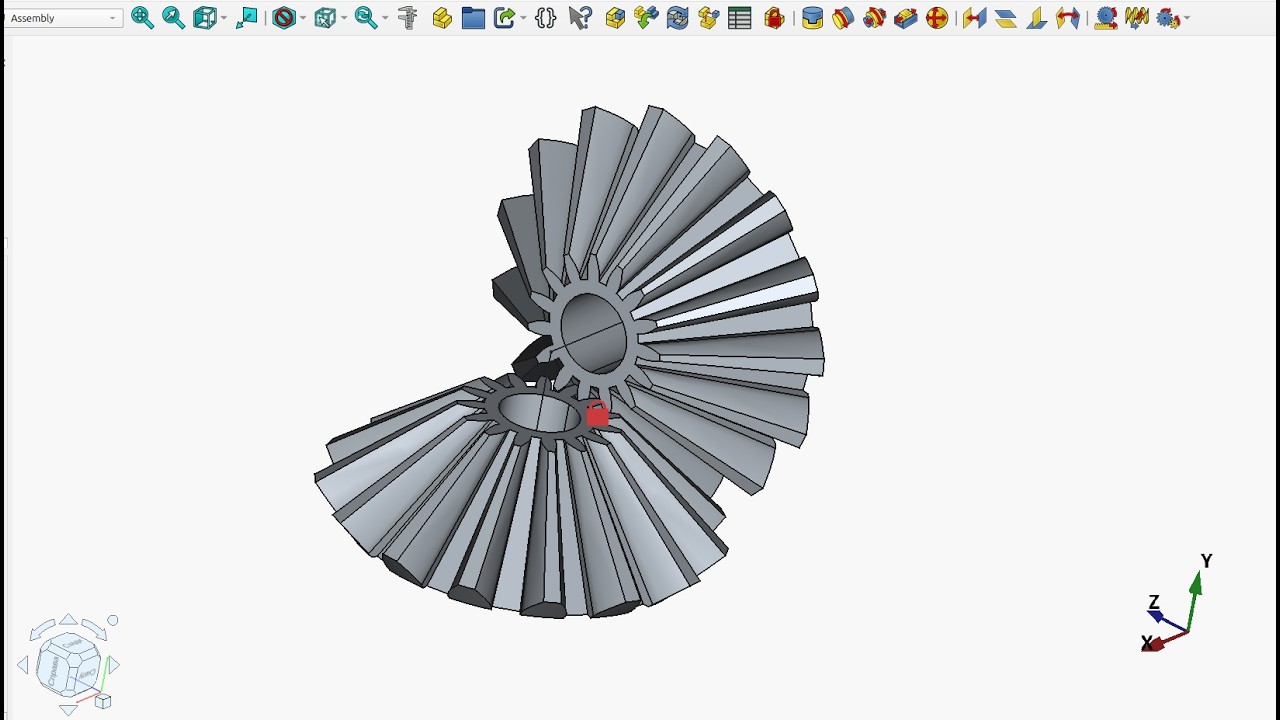The image size is (1280, 720).
Task: Click the small circle beside the navigation cube
Action: click(113, 621)
